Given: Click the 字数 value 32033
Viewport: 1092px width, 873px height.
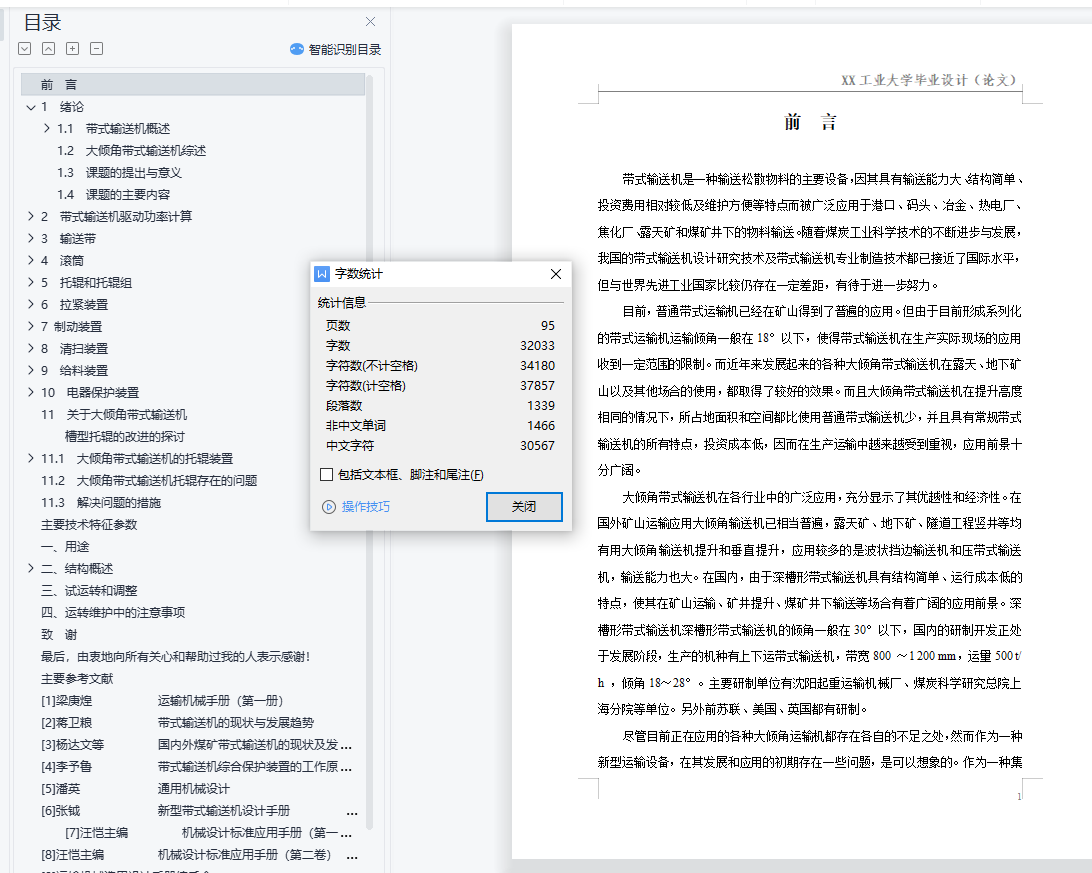Looking at the screenshot, I should tap(538, 346).
